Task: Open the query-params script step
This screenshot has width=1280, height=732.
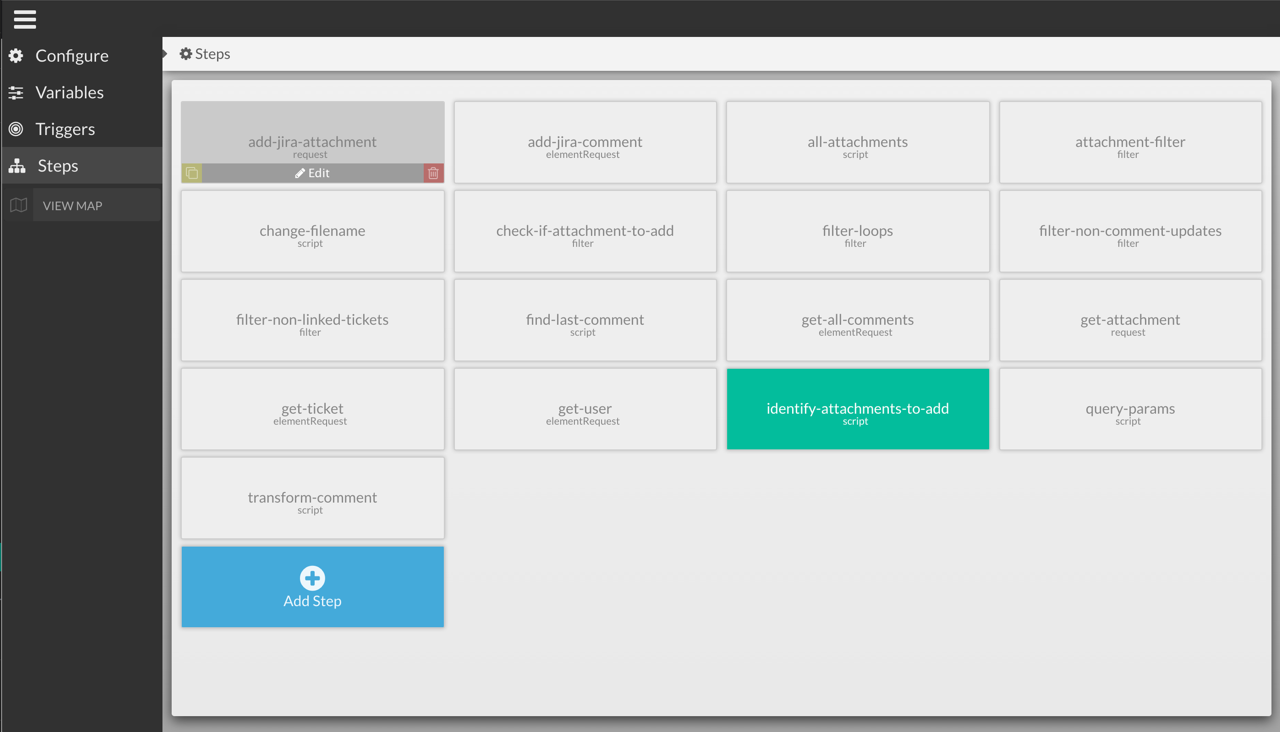Action: click(1130, 409)
